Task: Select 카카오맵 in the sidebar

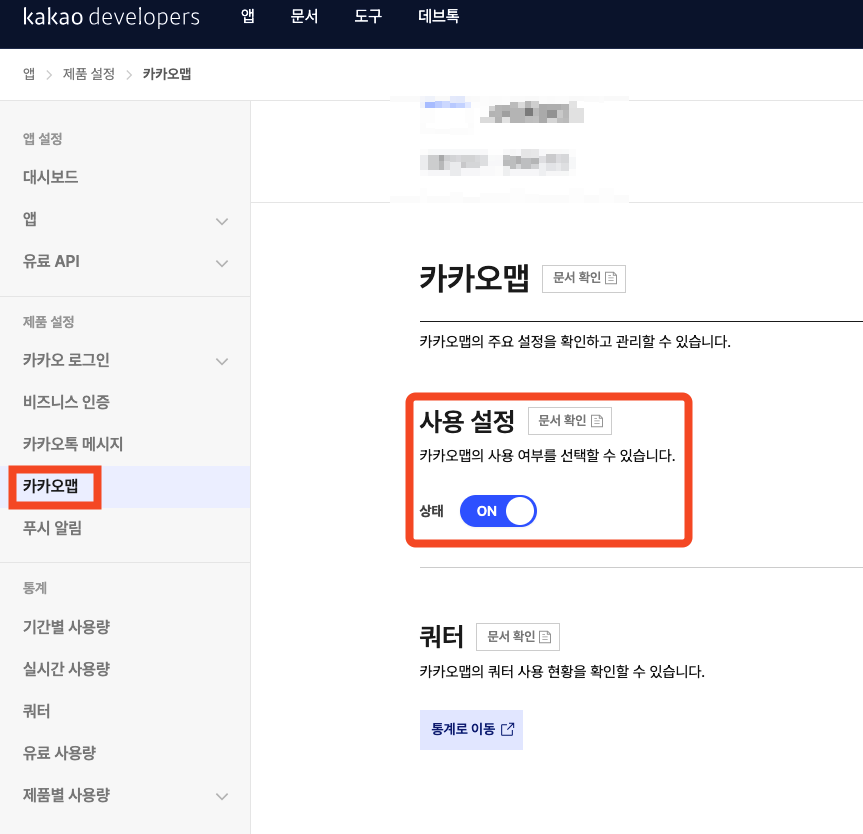Action: coord(50,486)
